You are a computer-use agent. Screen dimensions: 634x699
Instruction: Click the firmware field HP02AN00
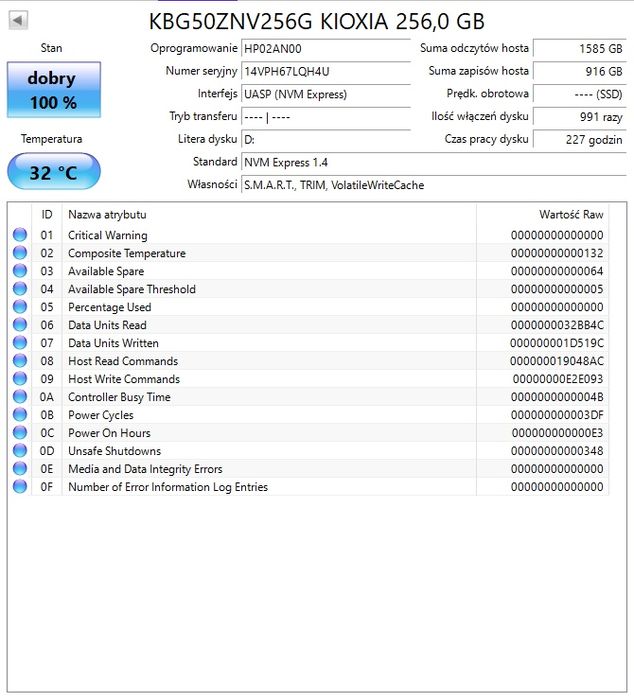(x=325, y=48)
